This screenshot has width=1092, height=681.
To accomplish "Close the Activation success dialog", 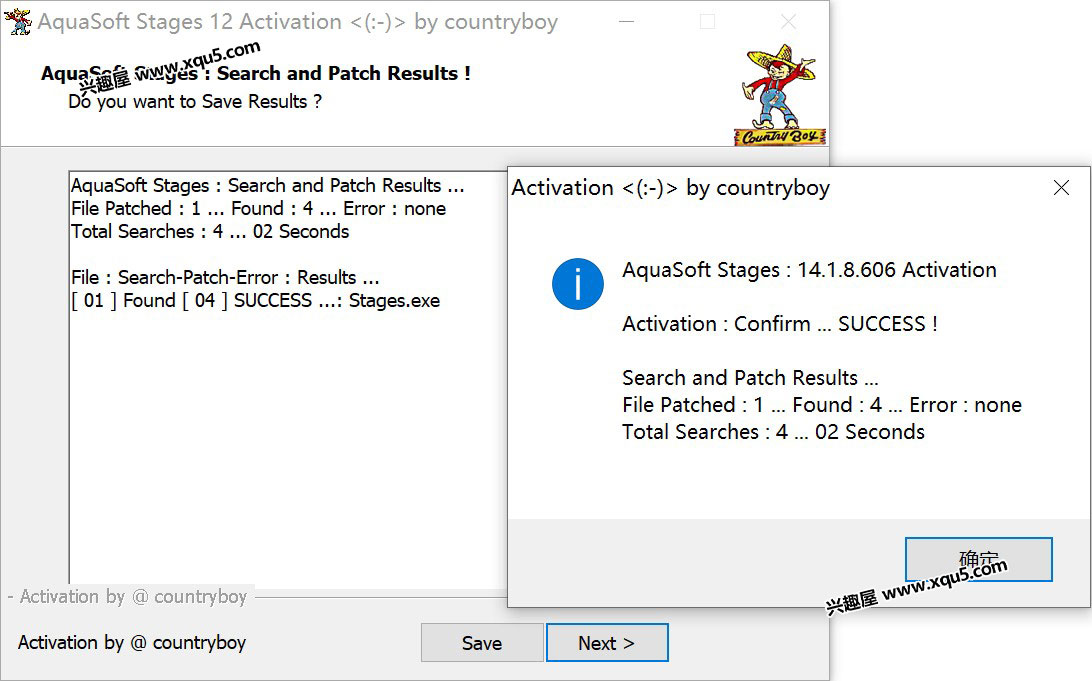I will pos(1061,187).
